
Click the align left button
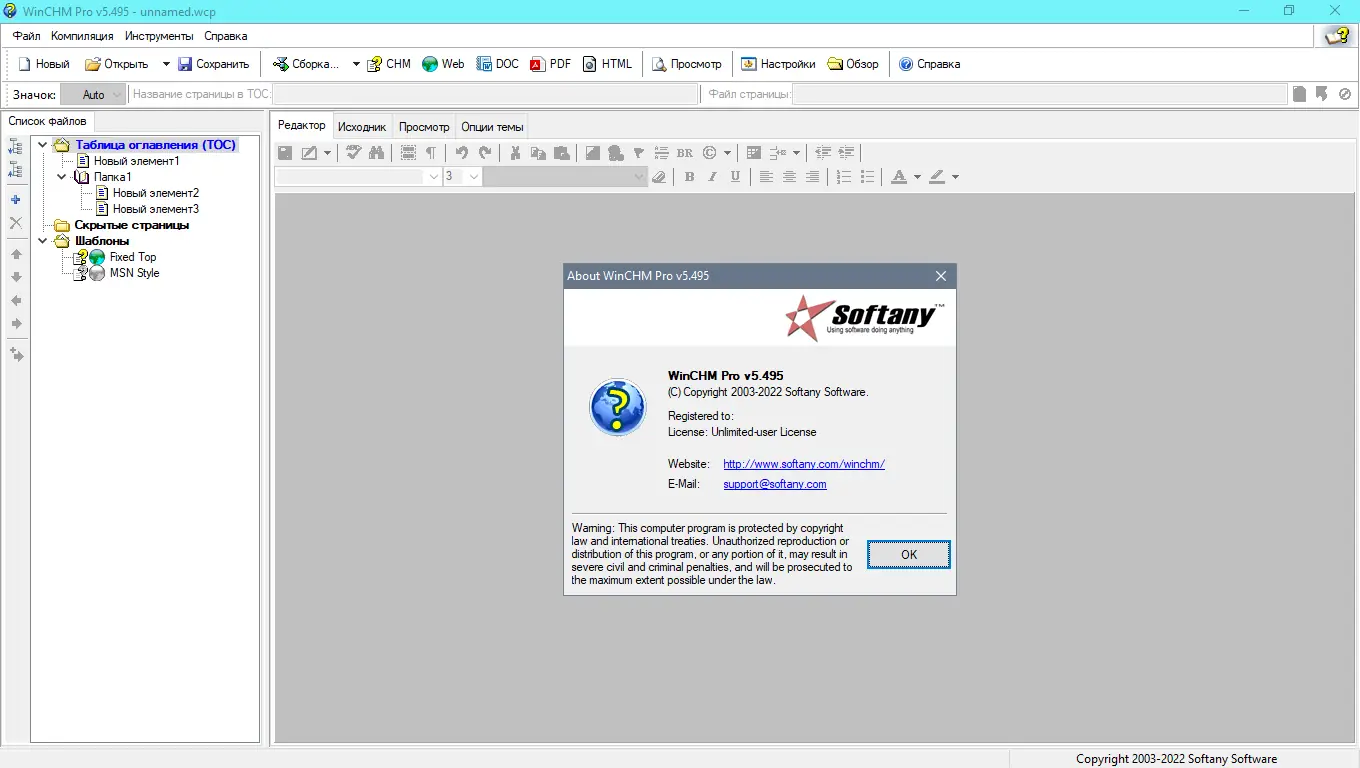pos(766,177)
